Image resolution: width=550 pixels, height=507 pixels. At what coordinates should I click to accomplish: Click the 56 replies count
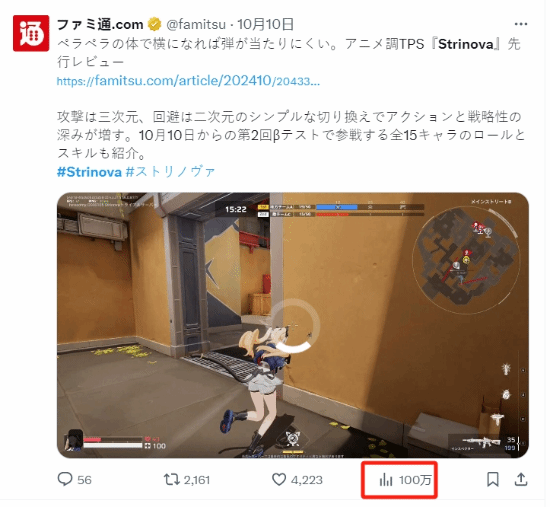pyautogui.click(x=84, y=480)
